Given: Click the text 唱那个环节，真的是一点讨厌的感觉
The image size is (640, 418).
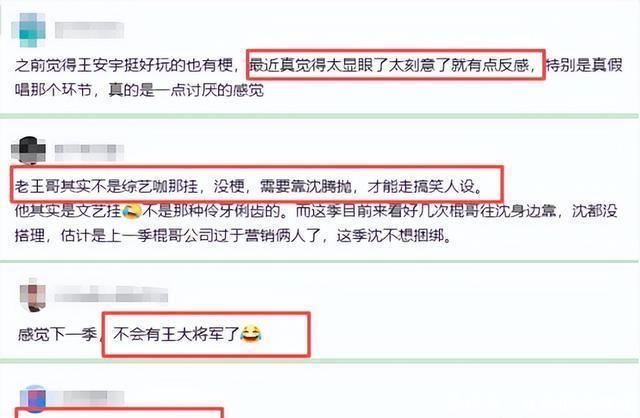Looking at the screenshot, I should [139, 90].
